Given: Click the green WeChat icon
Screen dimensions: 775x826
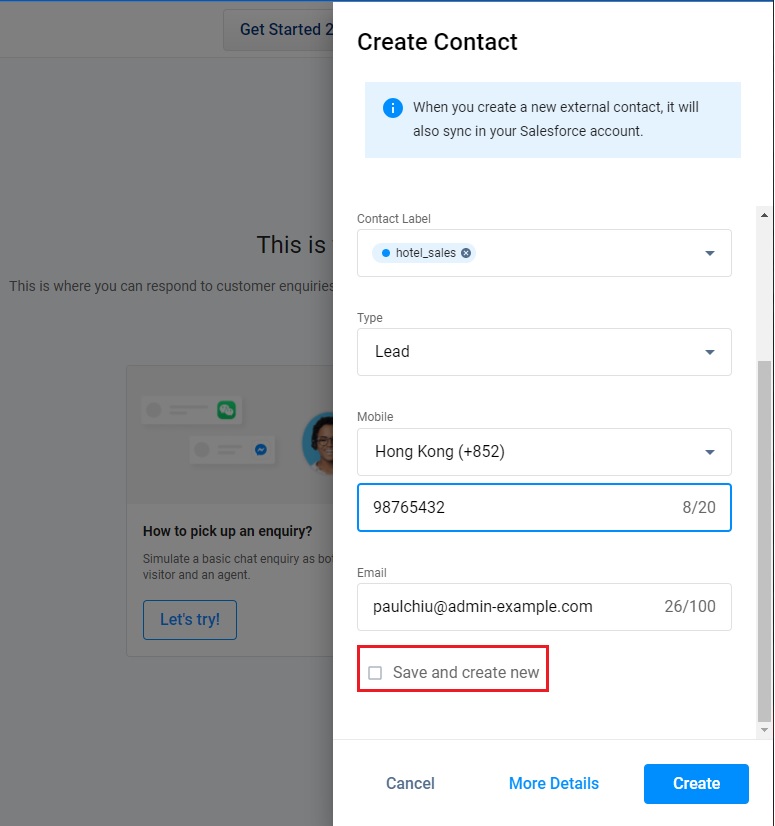Looking at the screenshot, I should pos(227,410).
